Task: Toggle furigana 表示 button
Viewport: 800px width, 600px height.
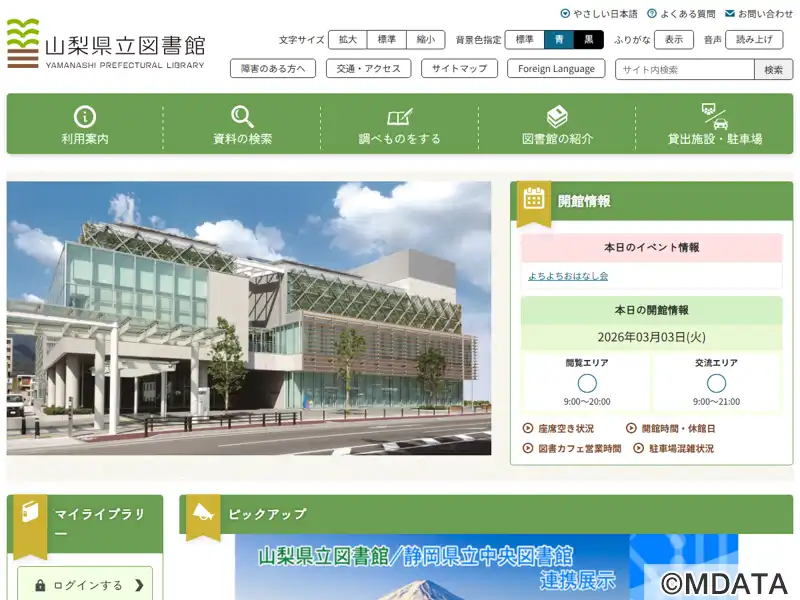Action: click(673, 40)
